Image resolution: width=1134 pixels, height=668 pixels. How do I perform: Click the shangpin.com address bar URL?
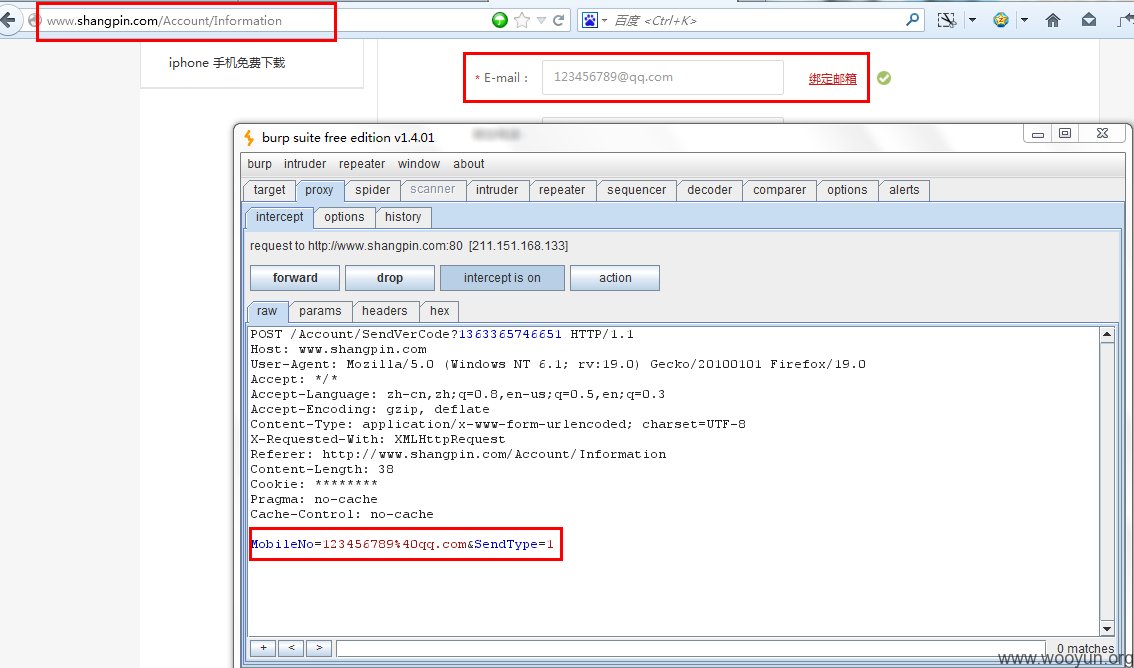pyautogui.click(x=164, y=21)
